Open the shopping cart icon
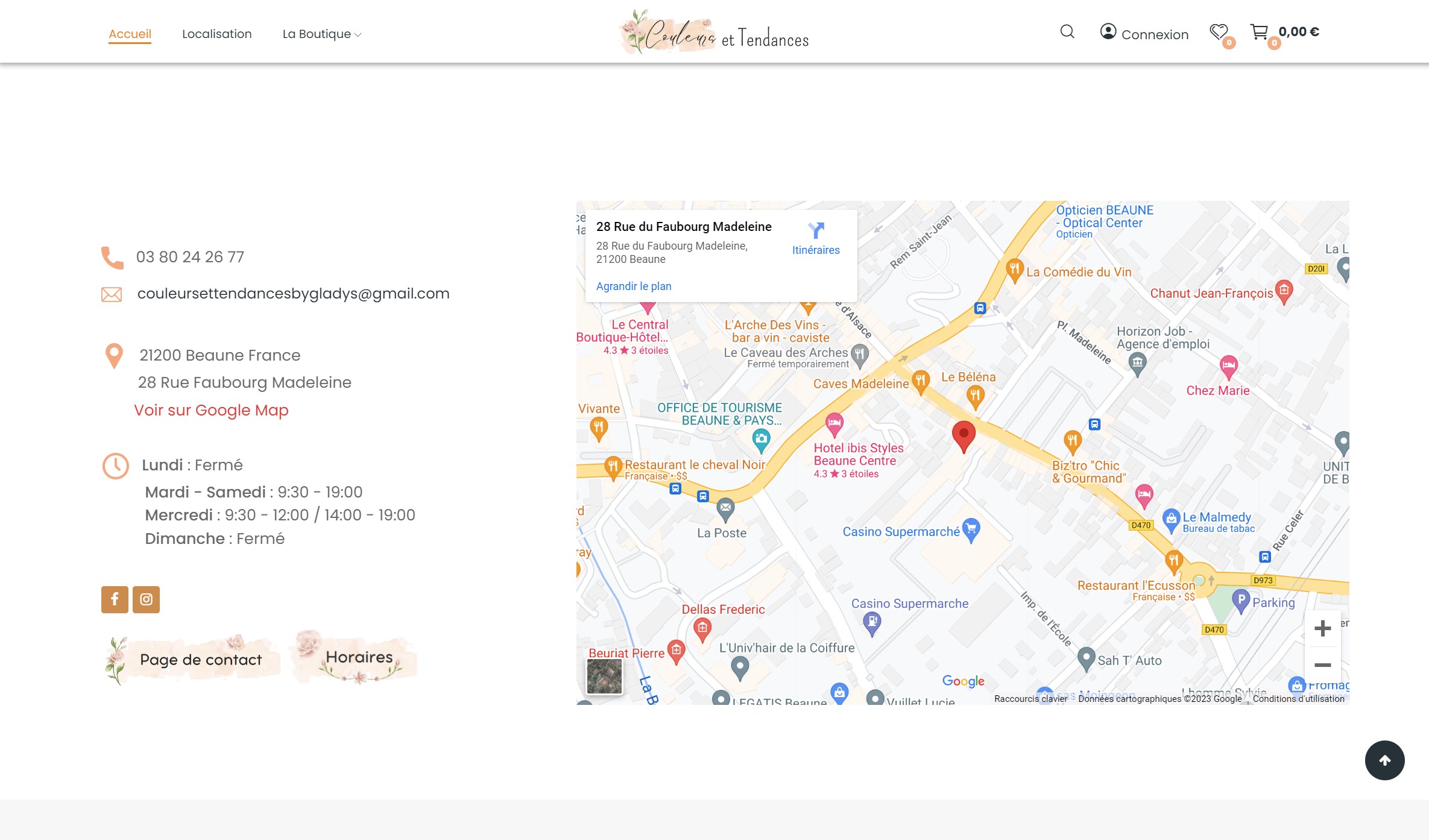This screenshot has width=1429, height=840. coord(1259,32)
